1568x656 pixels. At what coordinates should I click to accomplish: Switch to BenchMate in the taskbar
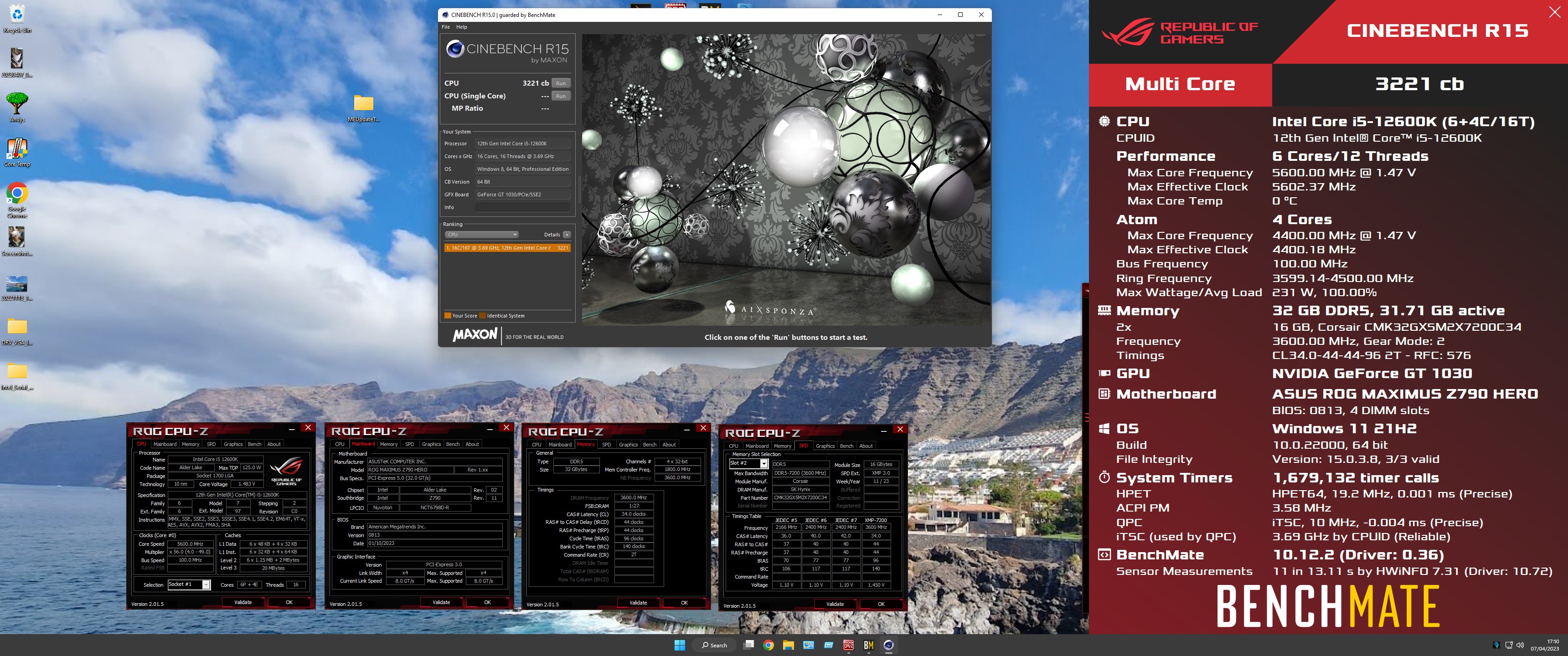tap(869, 645)
